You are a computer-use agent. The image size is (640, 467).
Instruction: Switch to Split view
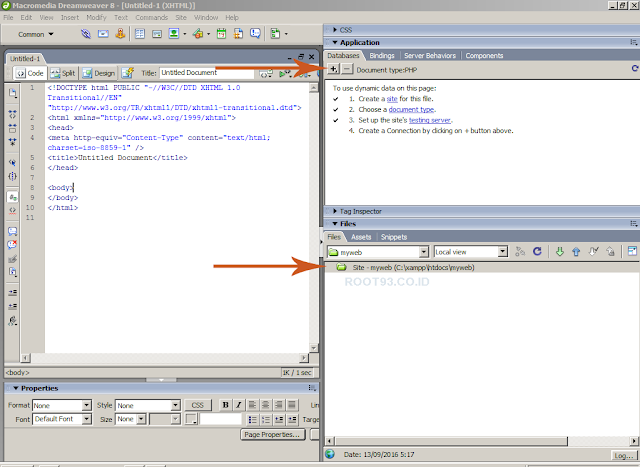point(63,73)
